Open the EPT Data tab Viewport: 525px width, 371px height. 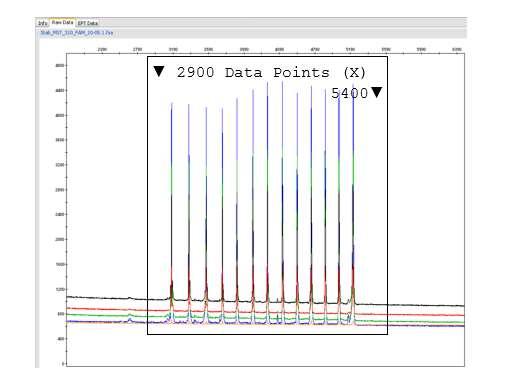[x=88, y=23]
